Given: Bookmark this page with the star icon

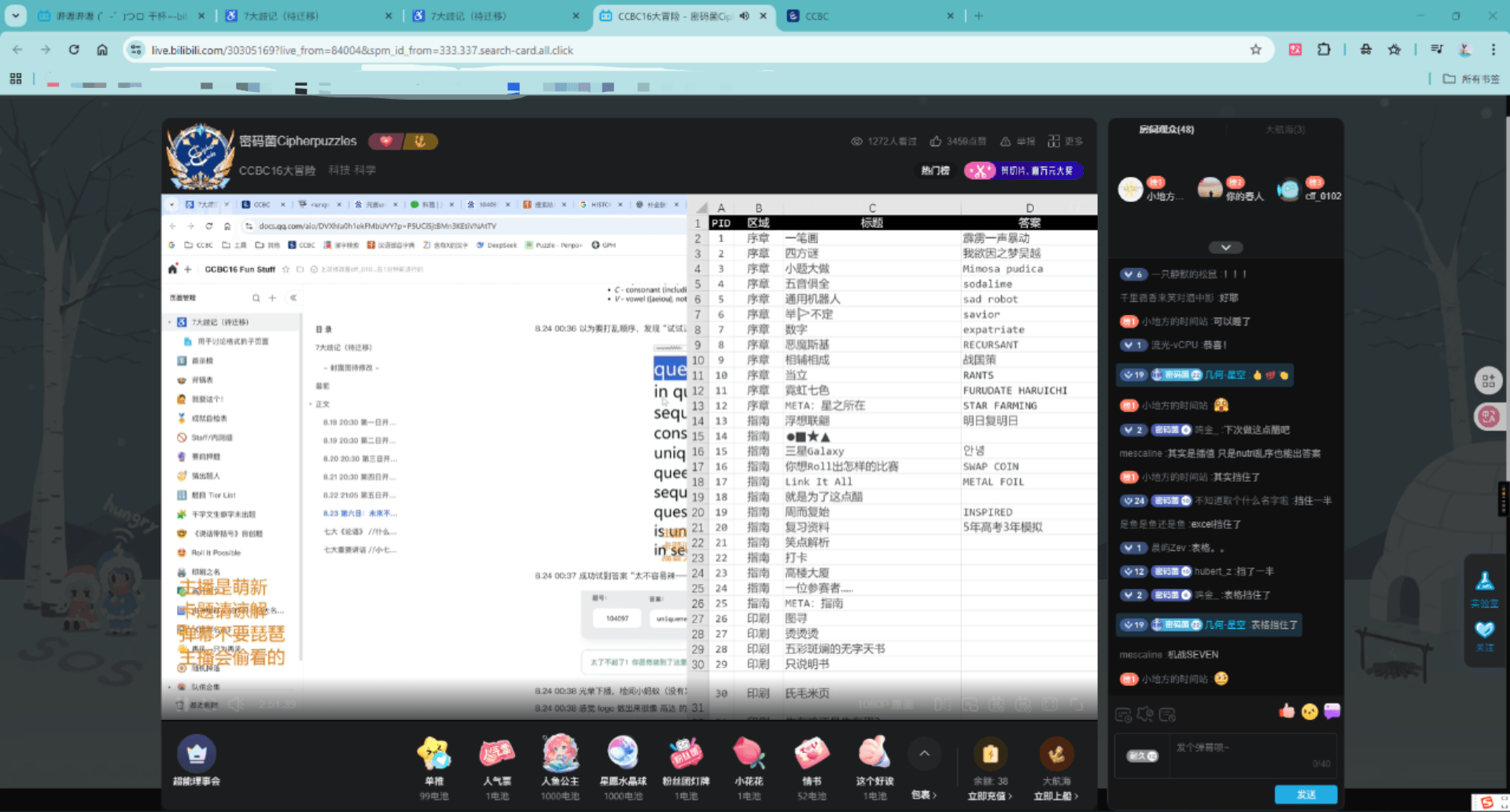Looking at the screenshot, I should click(1256, 50).
